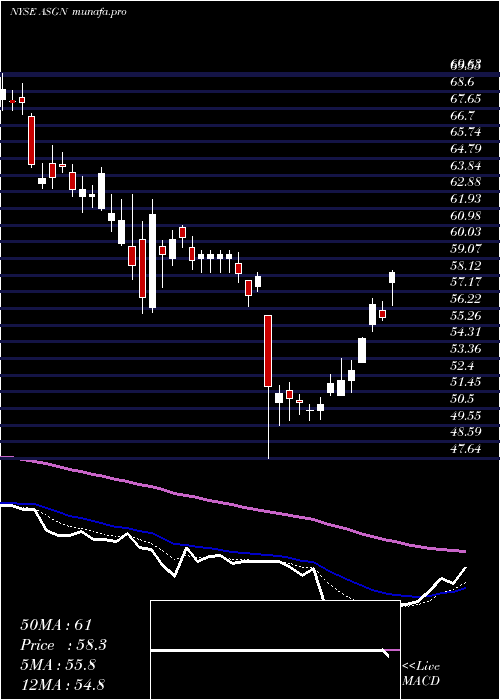Click the long red candle from 66.7 down
Image resolution: width=500 pixels, height=700 pixels.
pyautogui.click(x=32, y=141)
